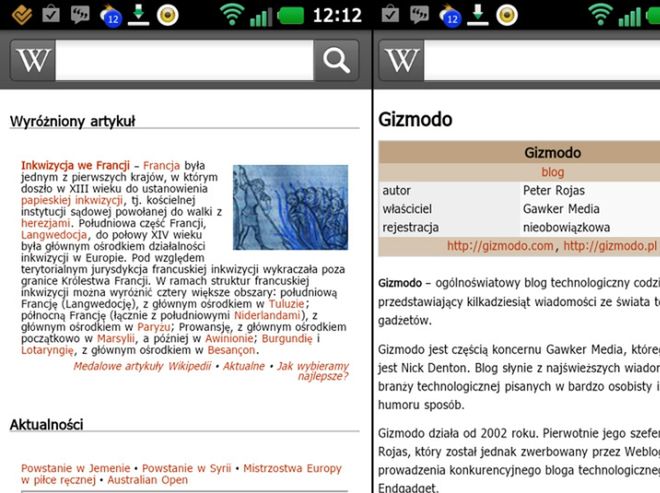This screenshot has height=493, width=660.
Task: Tap the shopping bag notification in left status bar
Action: 51,14
